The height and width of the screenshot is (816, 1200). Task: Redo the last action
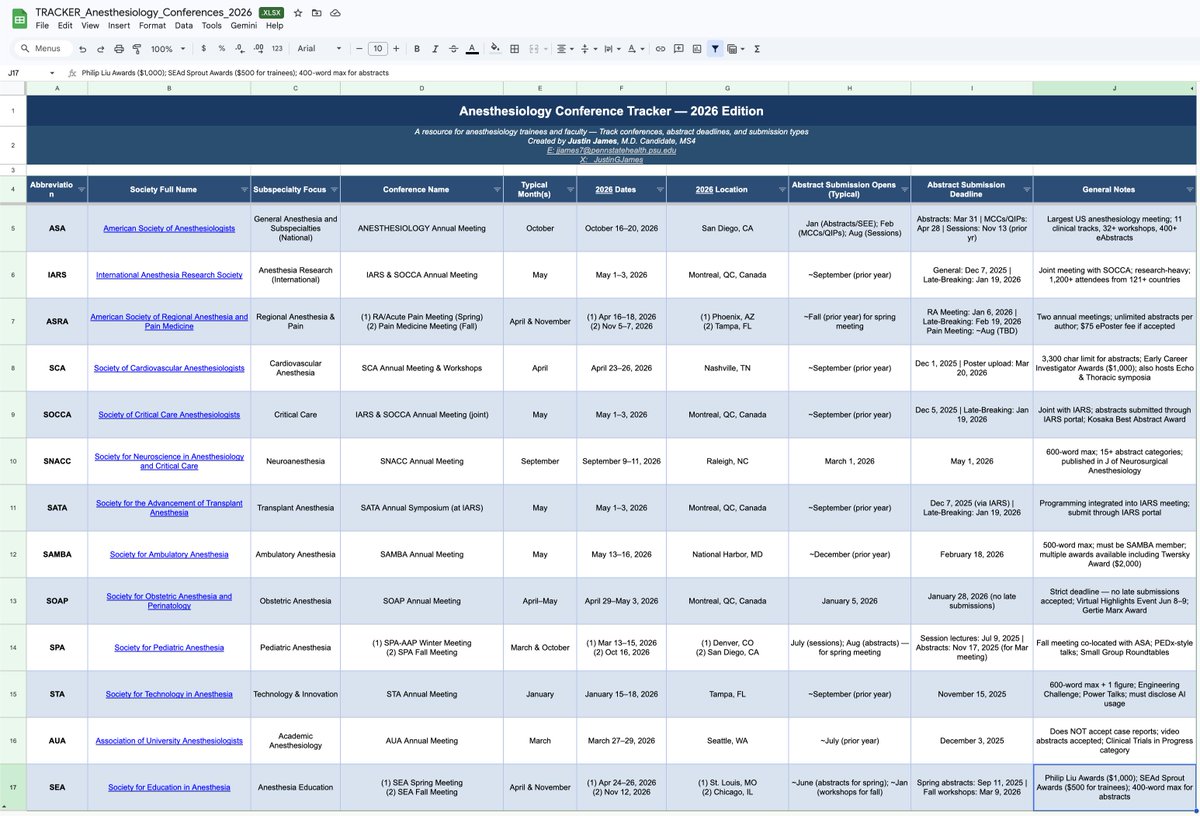click(100, 48)
